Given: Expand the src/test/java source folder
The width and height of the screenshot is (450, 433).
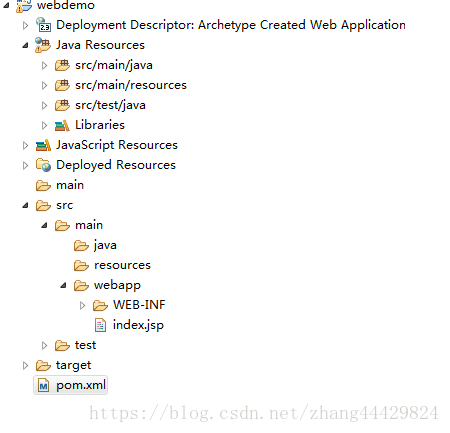Looking at the screenshot, I should 44,105.
